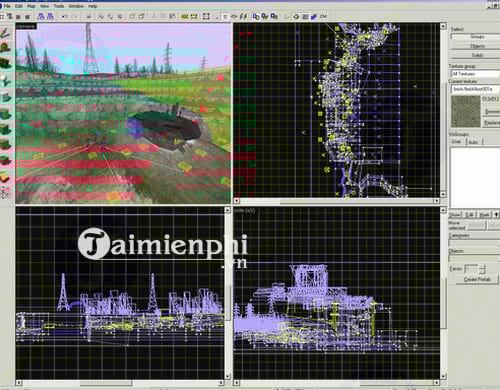Click the Group selection icon

(100, 16)
